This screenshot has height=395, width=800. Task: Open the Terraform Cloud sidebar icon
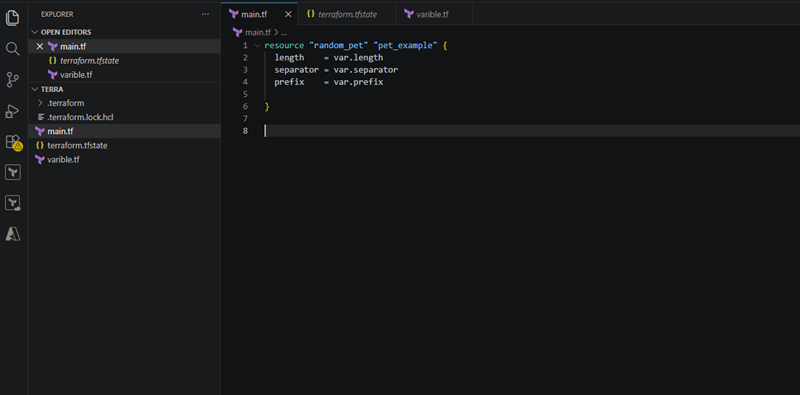pyautogui.click(x=13, y=203)
